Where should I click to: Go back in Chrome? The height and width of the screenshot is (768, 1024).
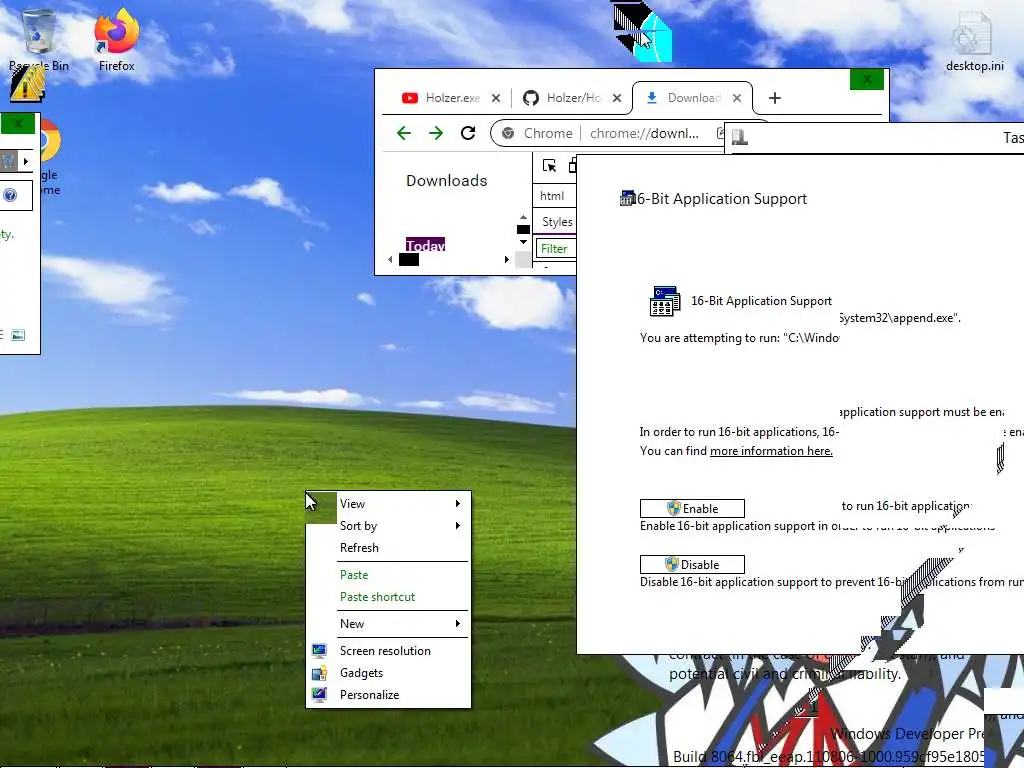coord(404,133)
